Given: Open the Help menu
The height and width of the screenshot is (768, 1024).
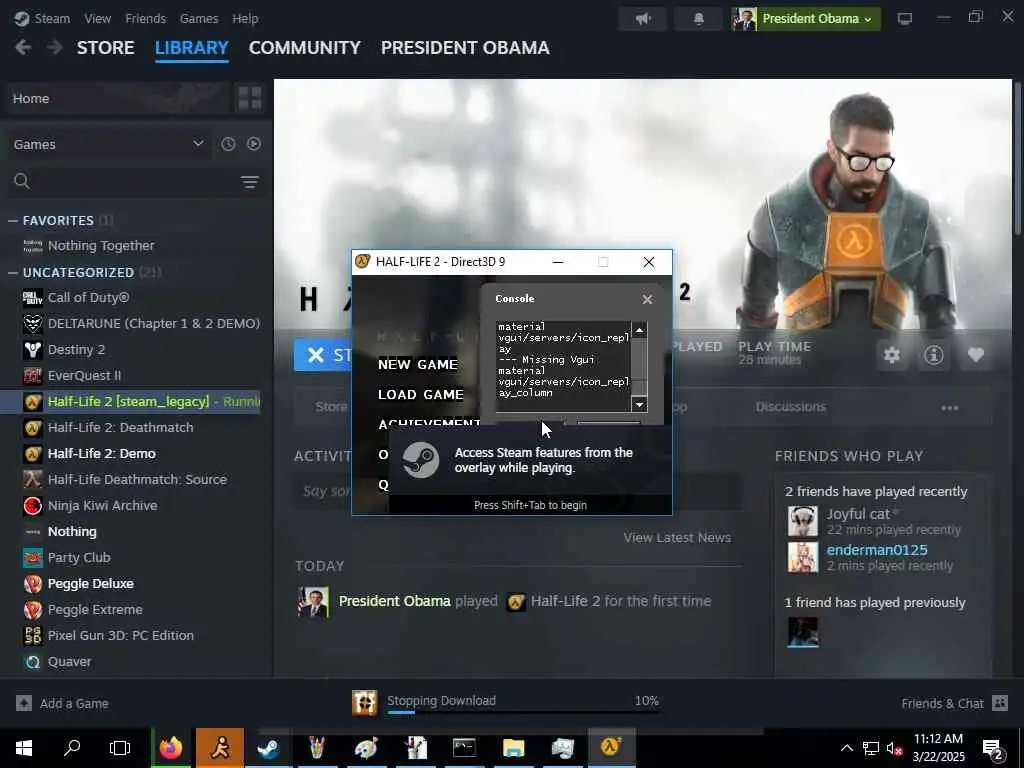Looking at the screenshot, I should pos(245,18).
